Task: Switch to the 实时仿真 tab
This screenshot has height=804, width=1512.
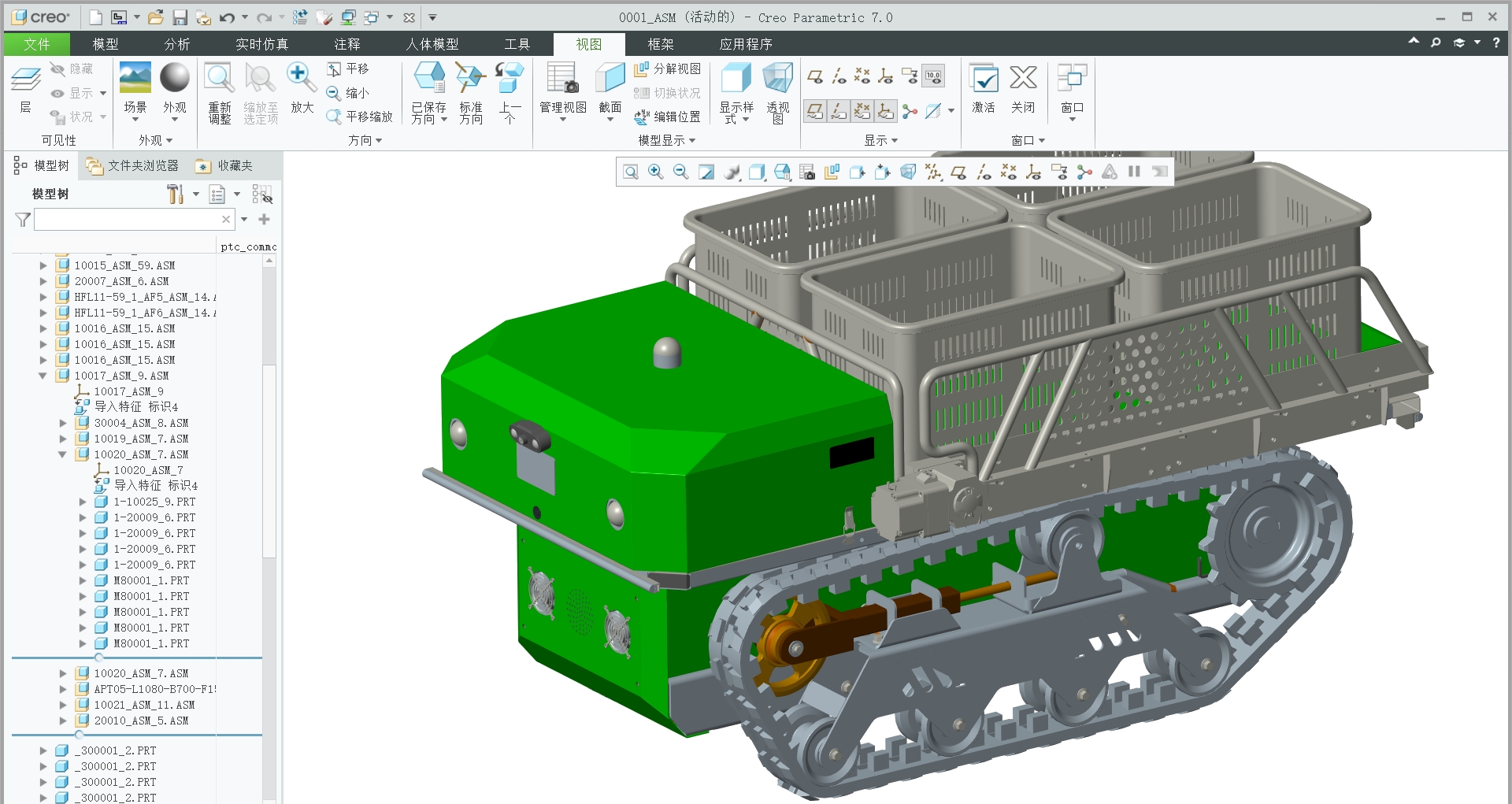Action: (262, 44)
